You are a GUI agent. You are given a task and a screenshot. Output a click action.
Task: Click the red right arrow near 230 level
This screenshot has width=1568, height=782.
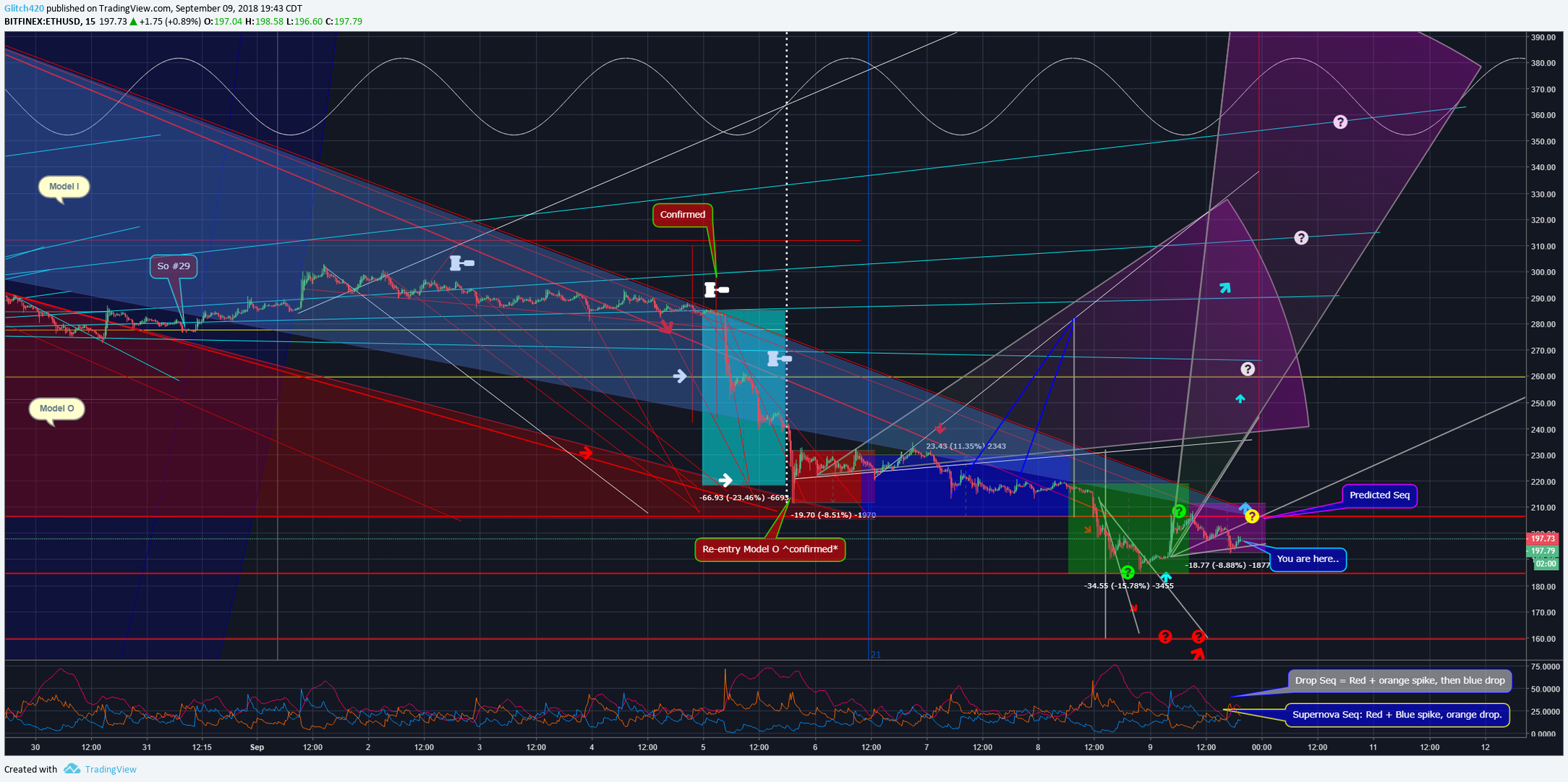[586, 453]
